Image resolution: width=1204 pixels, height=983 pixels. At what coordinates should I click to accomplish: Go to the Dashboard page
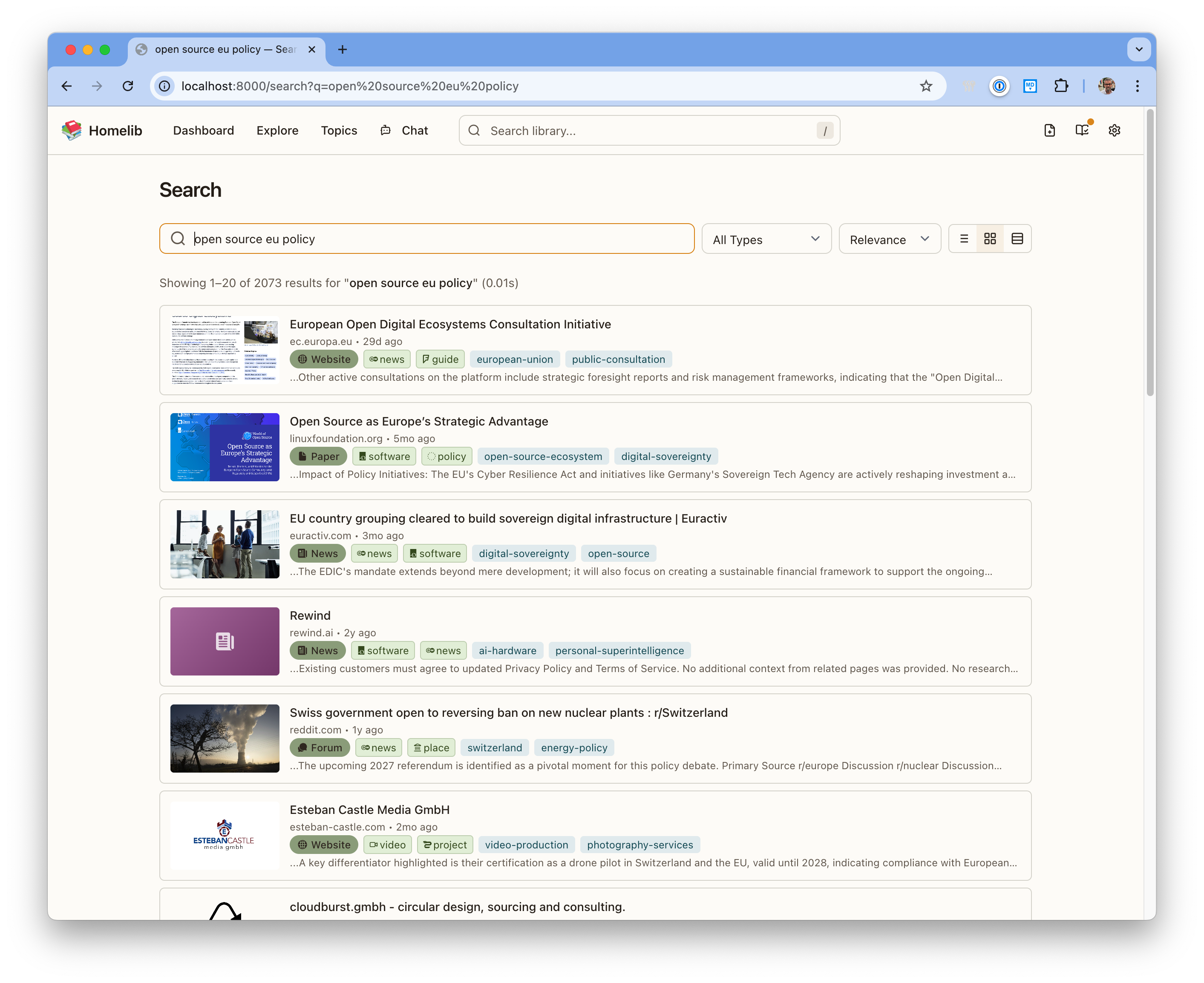(203, 131)
